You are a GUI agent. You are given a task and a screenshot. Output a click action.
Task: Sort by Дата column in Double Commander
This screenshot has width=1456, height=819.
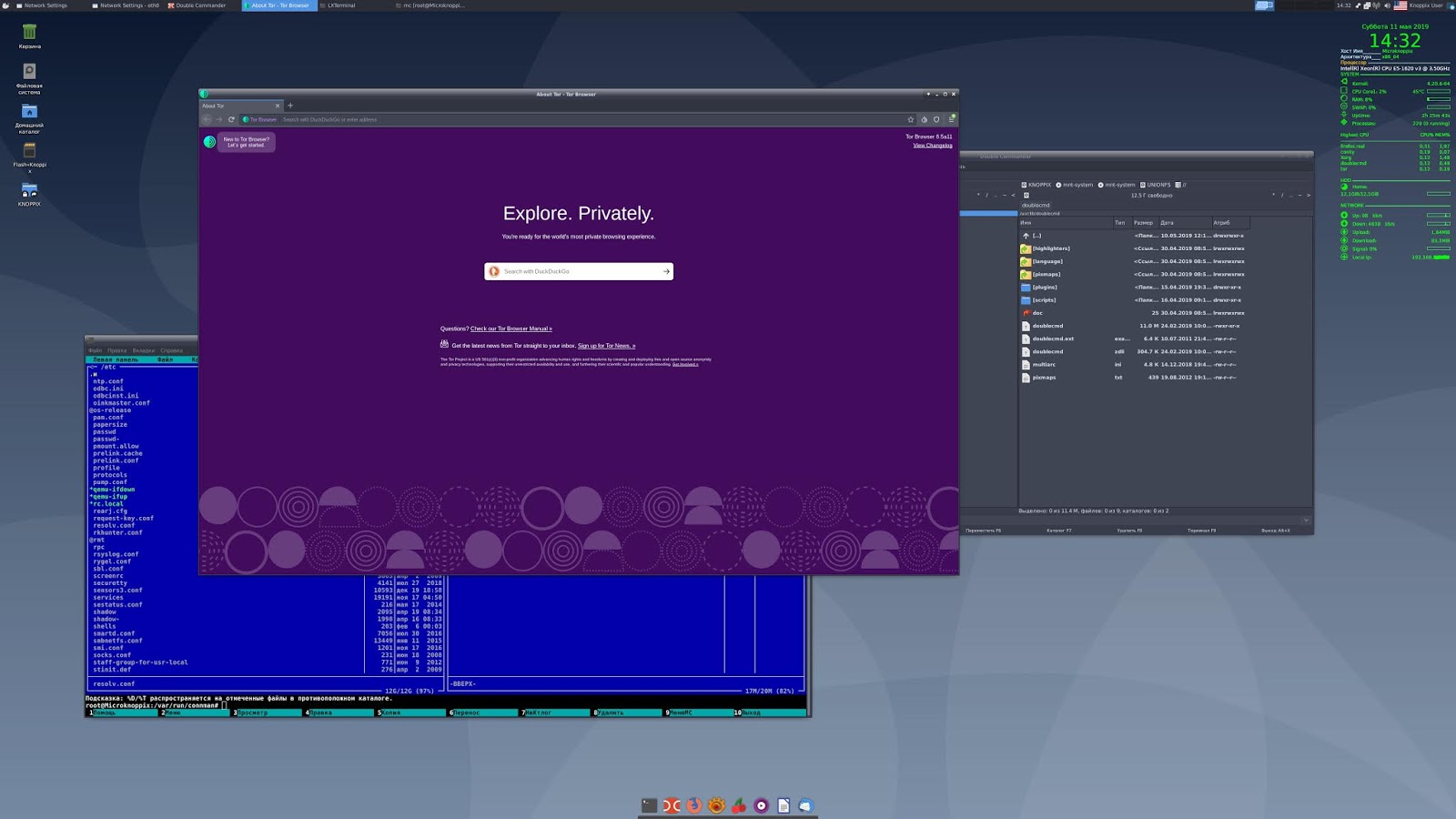coord(1184,223)
